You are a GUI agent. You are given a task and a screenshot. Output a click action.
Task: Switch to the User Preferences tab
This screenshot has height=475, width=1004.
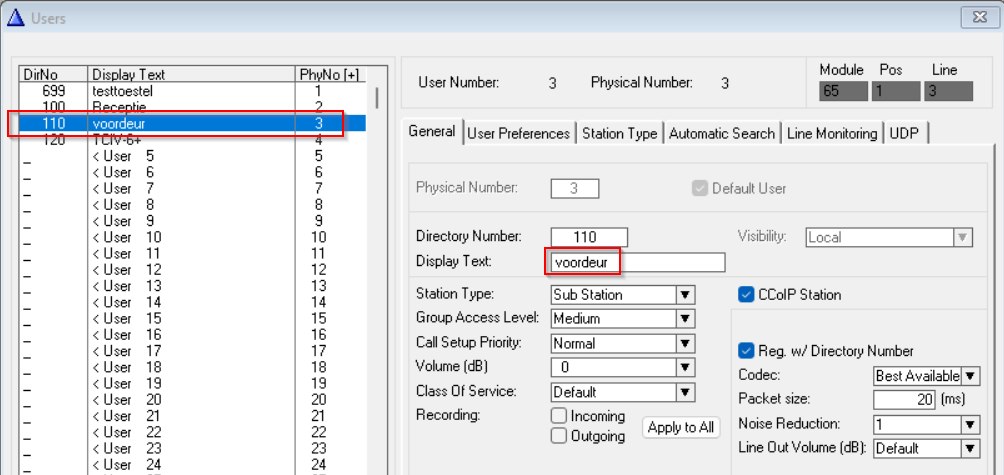point(519,133)
